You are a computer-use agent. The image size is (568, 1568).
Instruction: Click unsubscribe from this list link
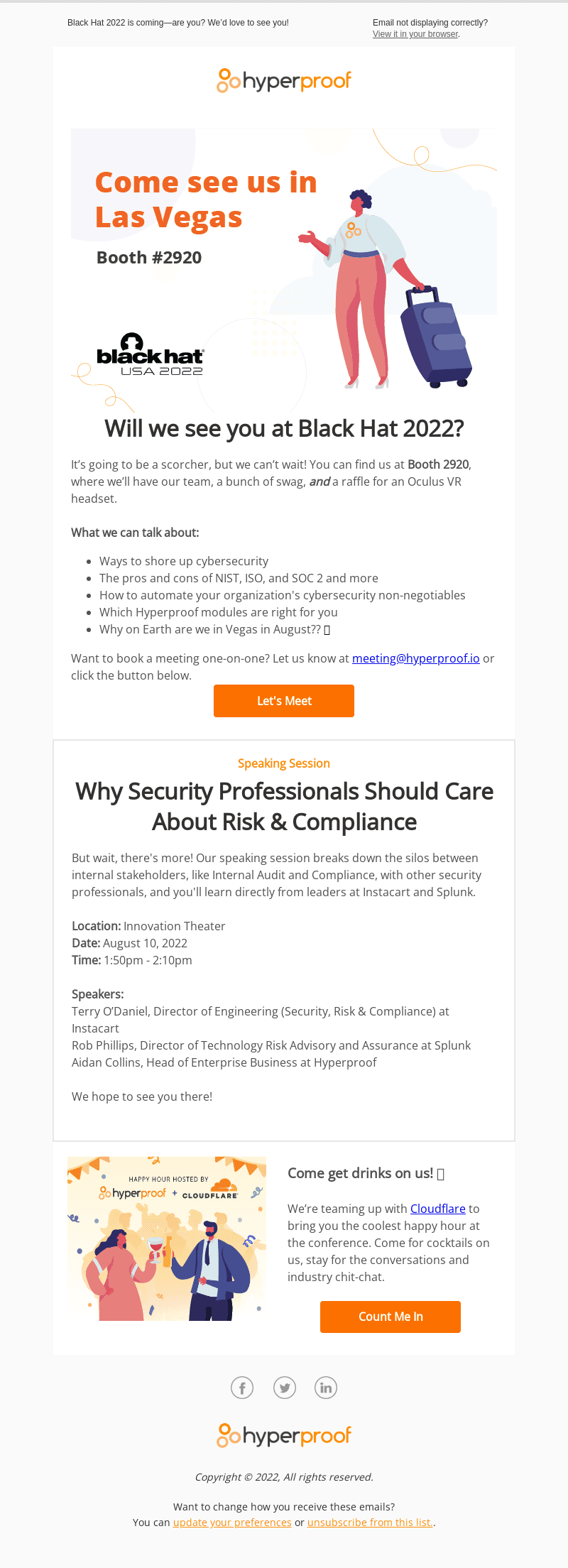click(370, 1523)
